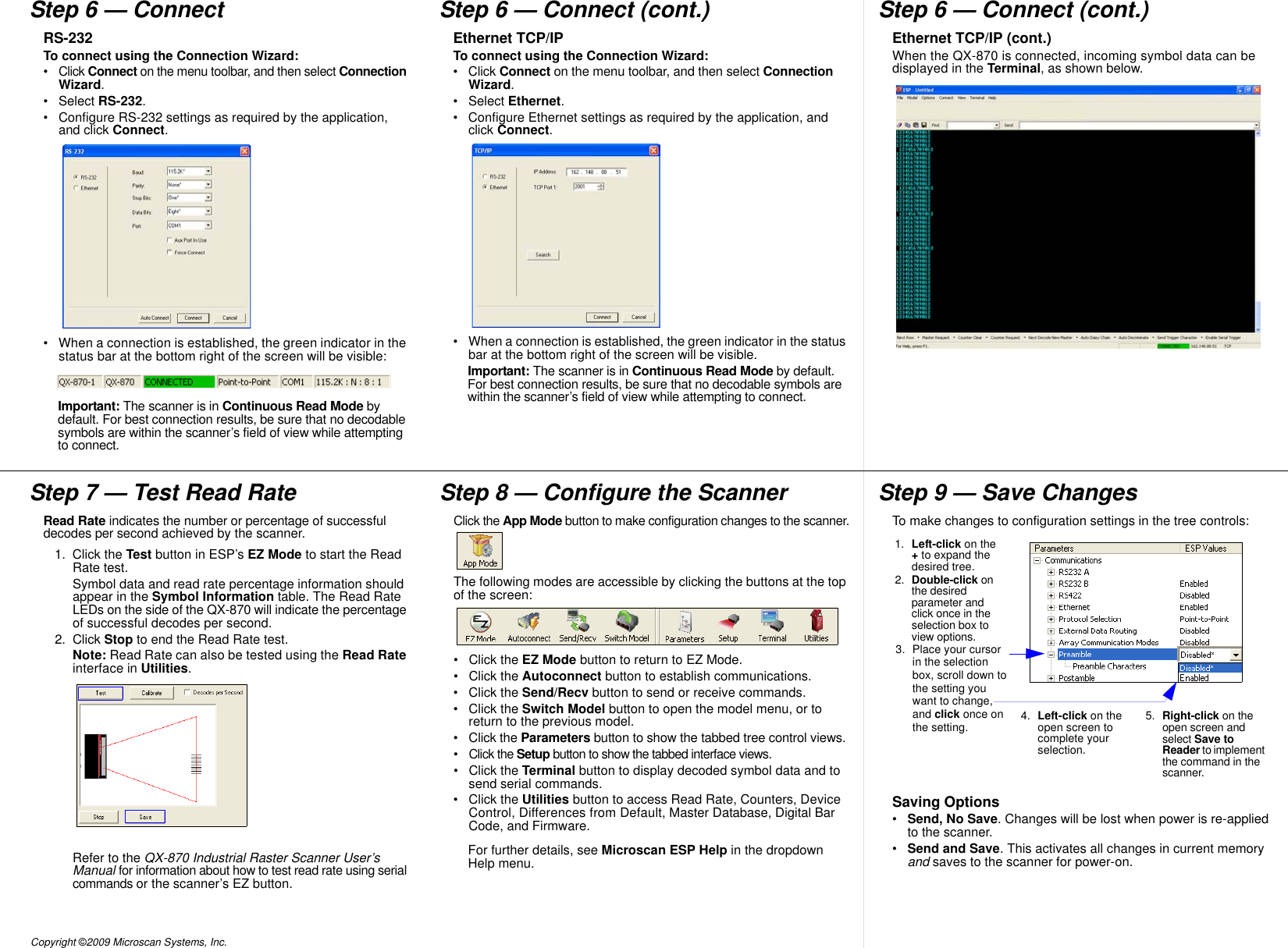Screen dimensions: 1288x948
Task: Open the Send/Recv commands icon
Action: 578,620
